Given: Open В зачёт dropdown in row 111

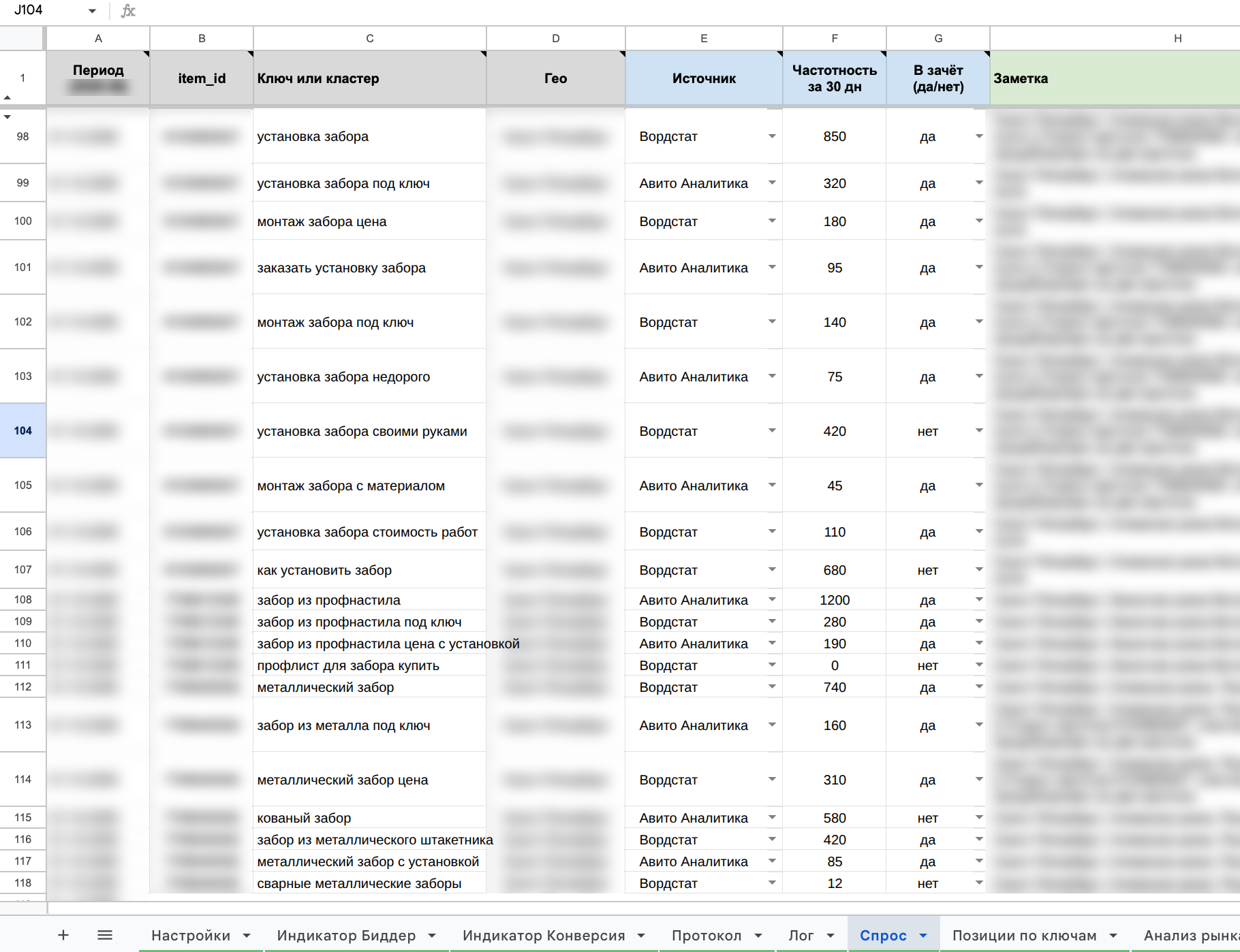Looking at the screenshot, I should [x=979, y=665].
